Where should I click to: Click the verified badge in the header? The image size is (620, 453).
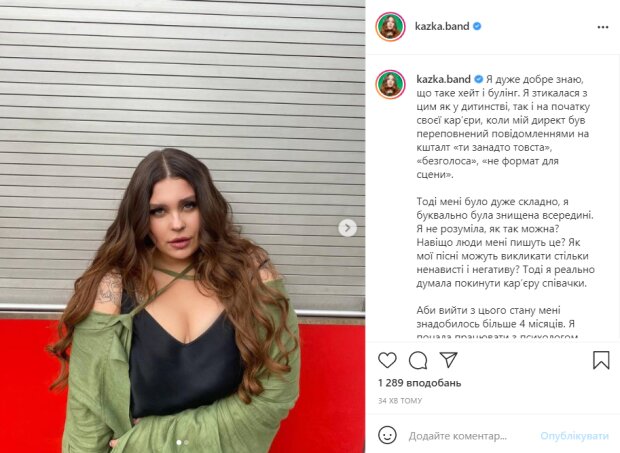(477, 26)
